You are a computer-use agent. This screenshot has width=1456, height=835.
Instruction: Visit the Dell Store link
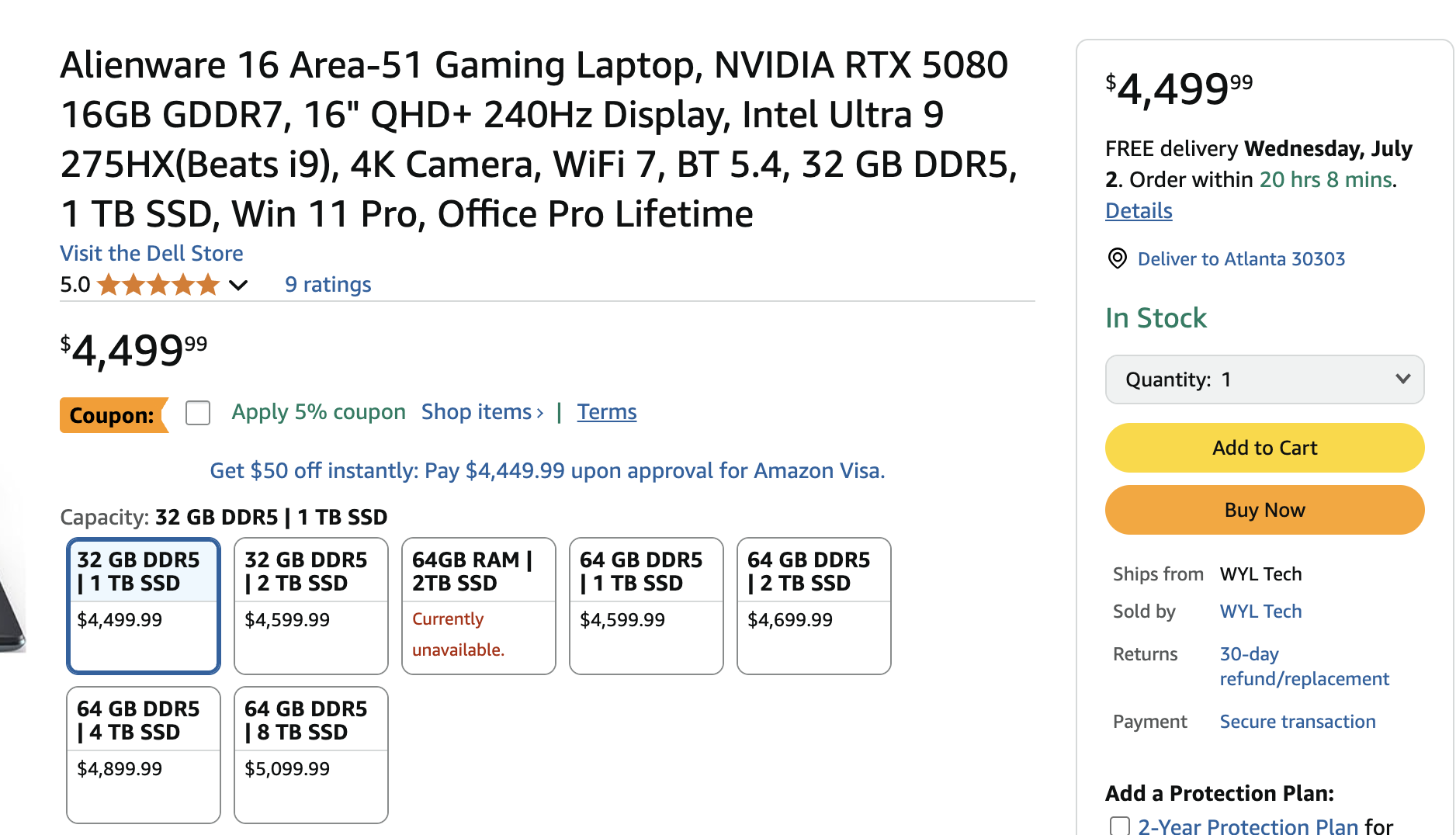pyautogui.click(x=151, y=253)
